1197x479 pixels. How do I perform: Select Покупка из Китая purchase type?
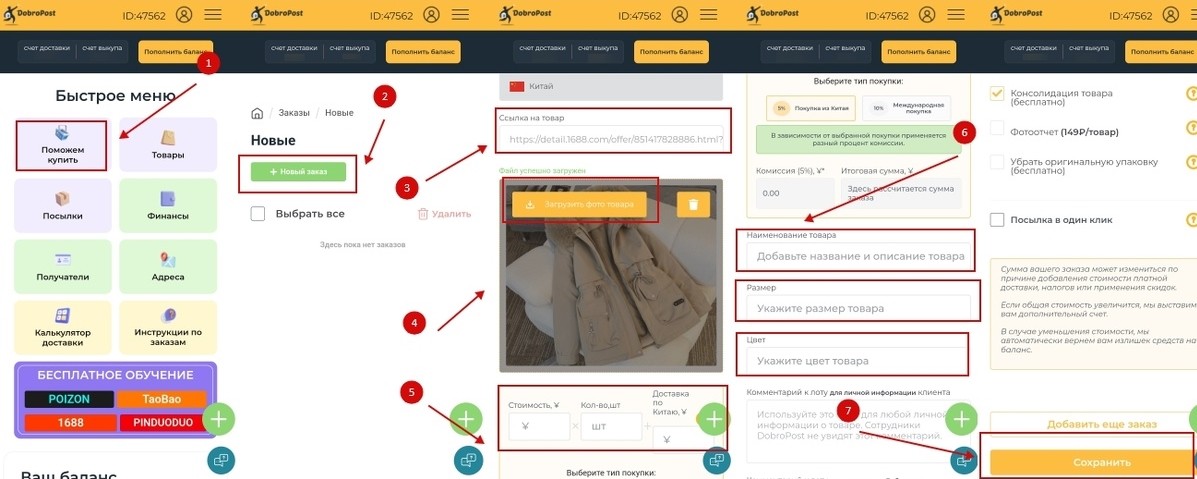tap(811, 108)
